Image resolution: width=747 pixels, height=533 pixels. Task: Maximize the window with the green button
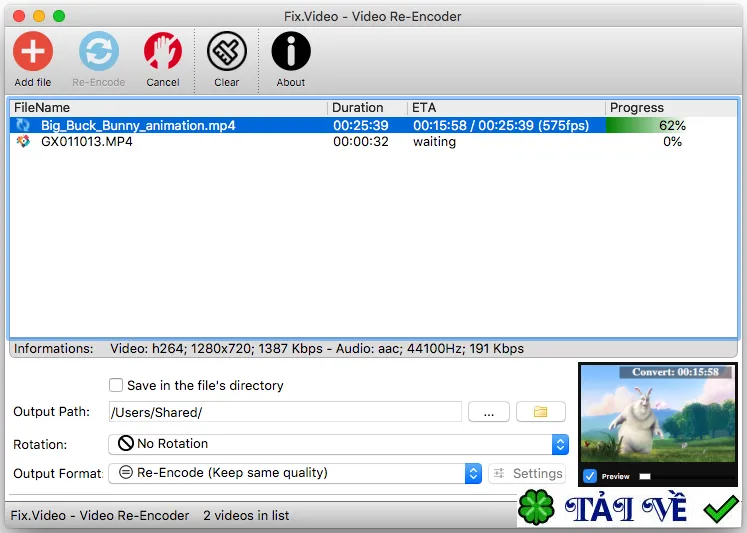click(59, 16)
